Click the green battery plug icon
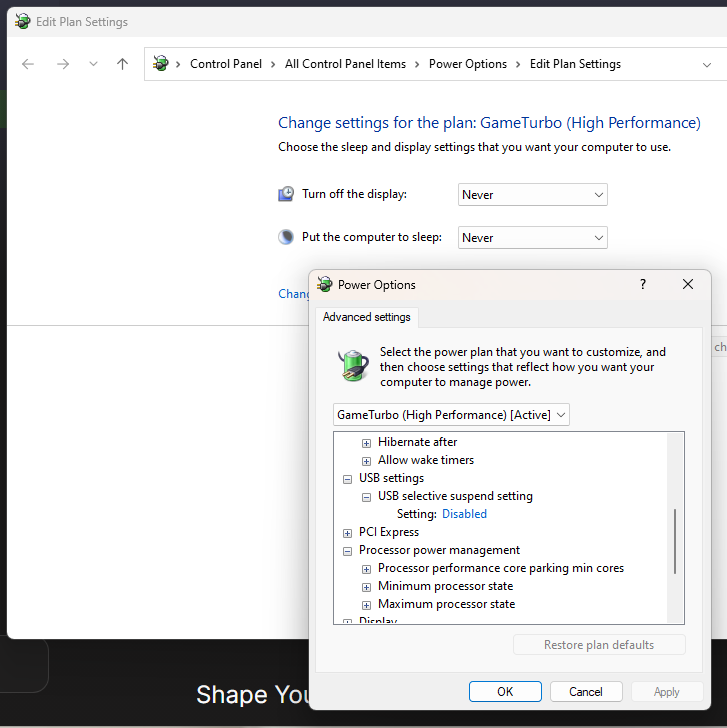The height and width of the screenshot is (728, 727). coord(354,365)
